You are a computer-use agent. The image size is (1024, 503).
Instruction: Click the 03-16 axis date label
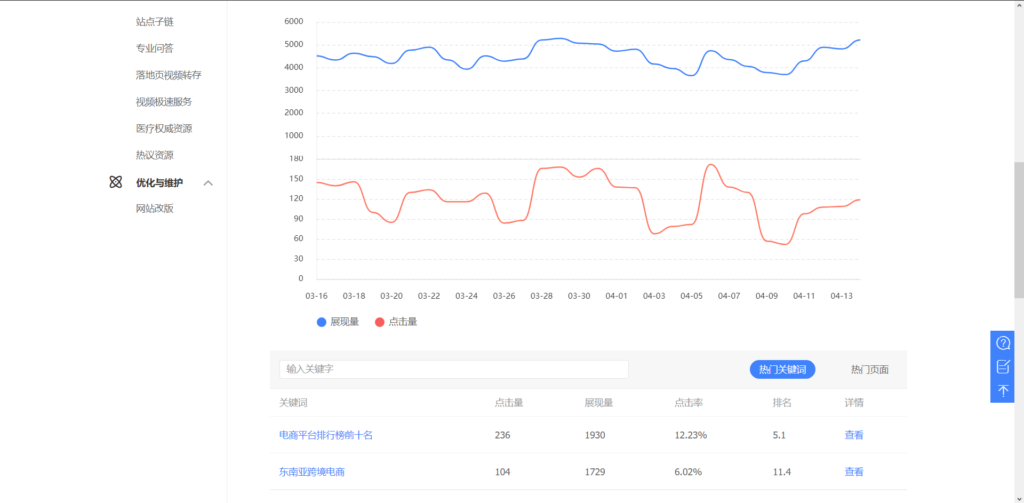[316, 296]
